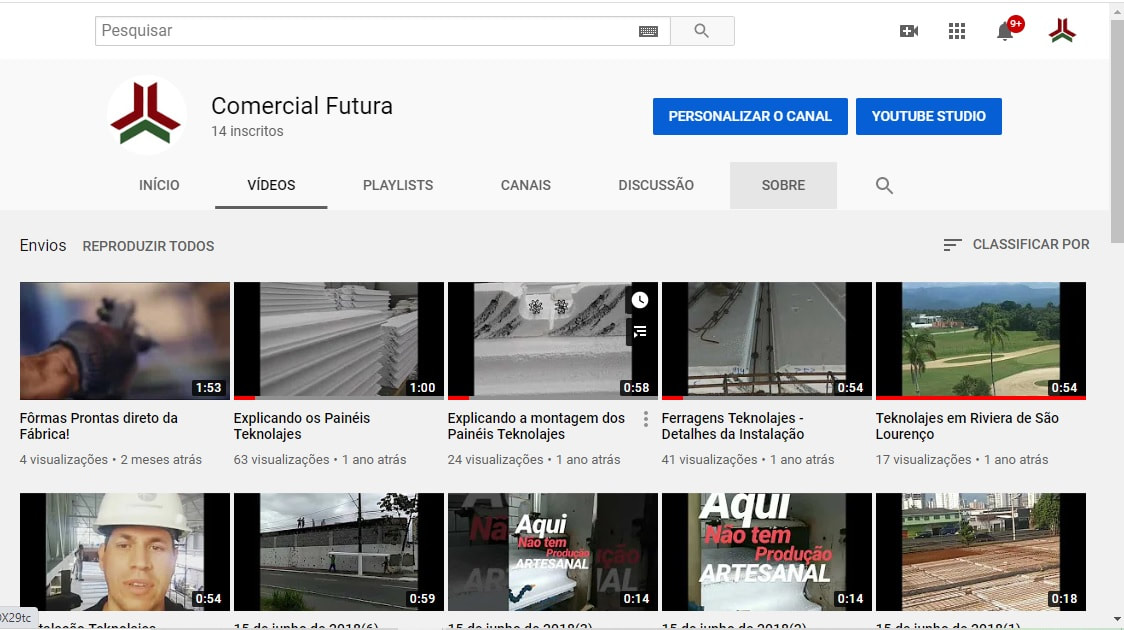The width and height of the screenshot is (1124, 630).
Task: Click the title Fôrmas Prontas direto da Fábrica!
Action: coord(98,426)
